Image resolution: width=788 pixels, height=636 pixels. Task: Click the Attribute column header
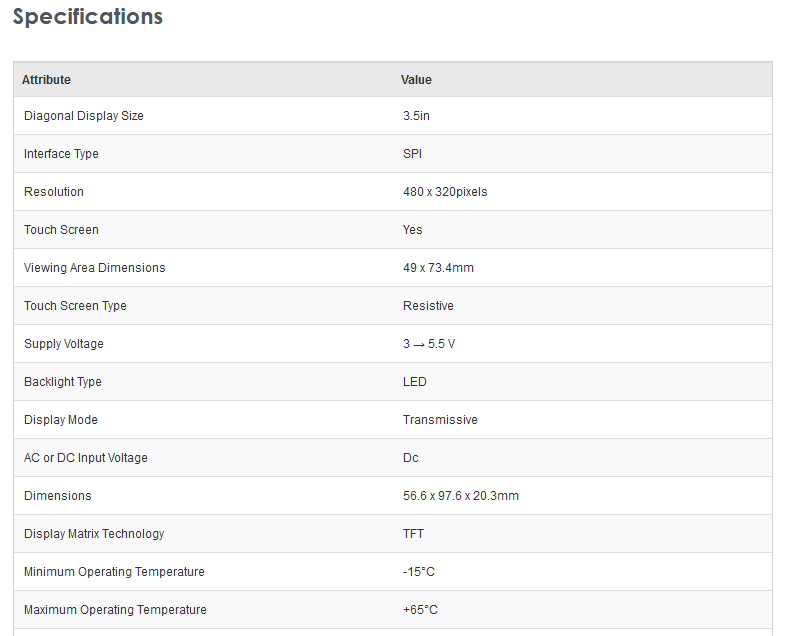coord(46,80)
